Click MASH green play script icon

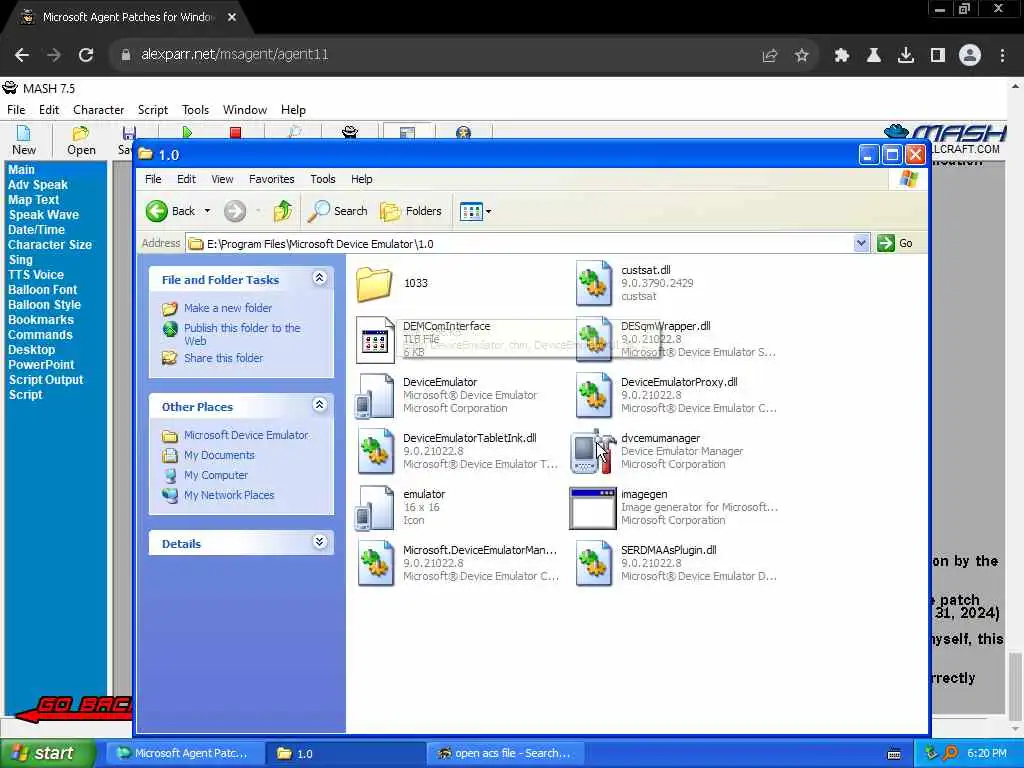coord(187,133)
